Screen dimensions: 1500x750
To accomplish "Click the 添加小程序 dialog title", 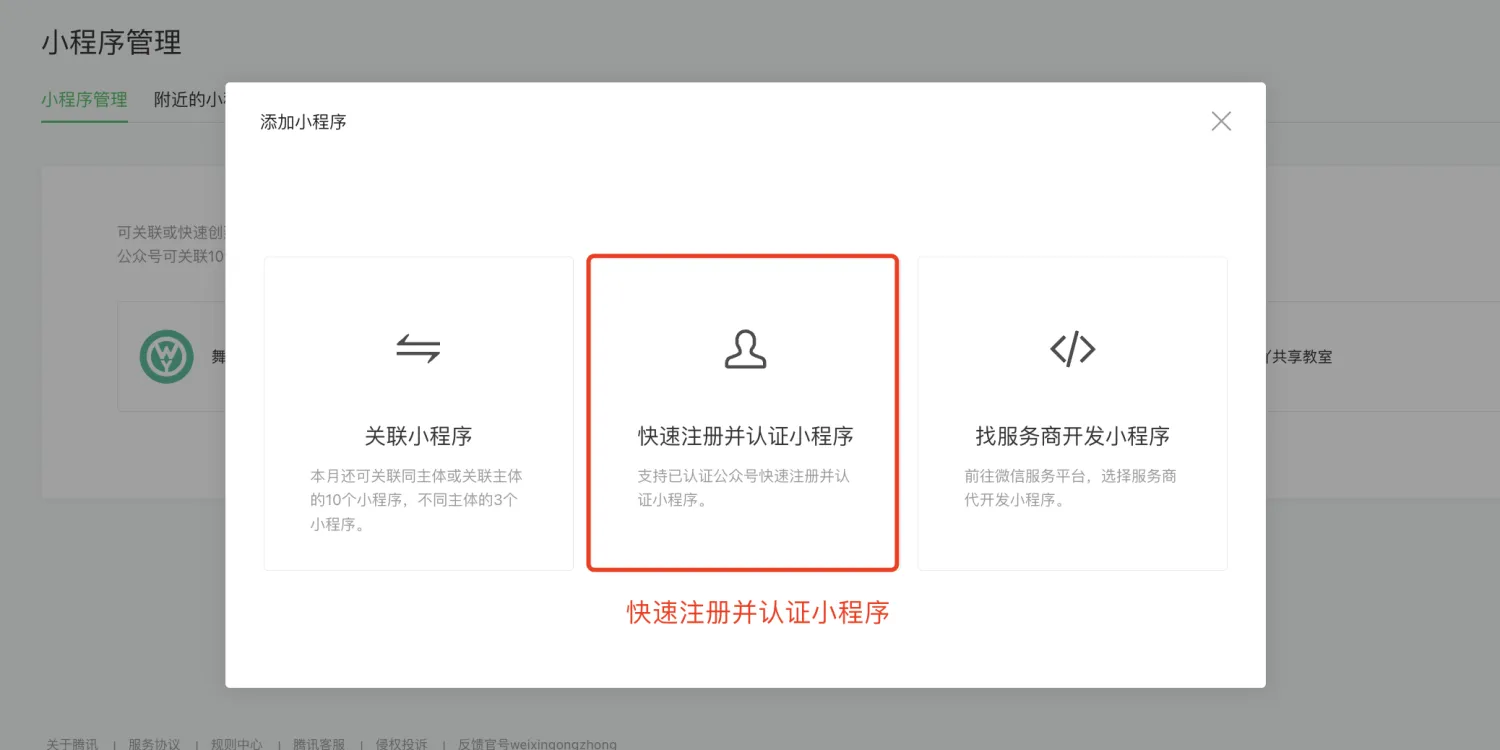I will [x=303, y=122].
